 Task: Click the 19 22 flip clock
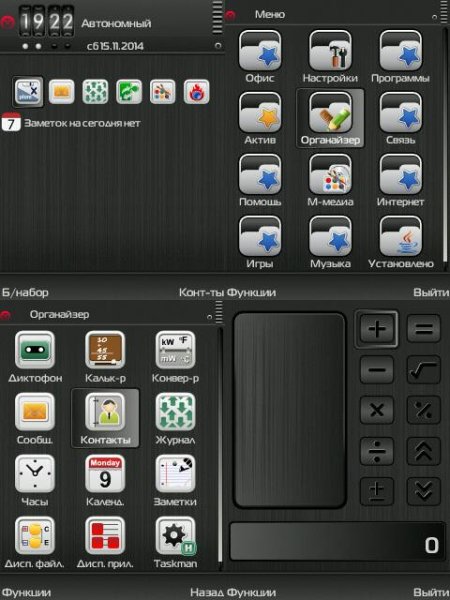[46, 21]
